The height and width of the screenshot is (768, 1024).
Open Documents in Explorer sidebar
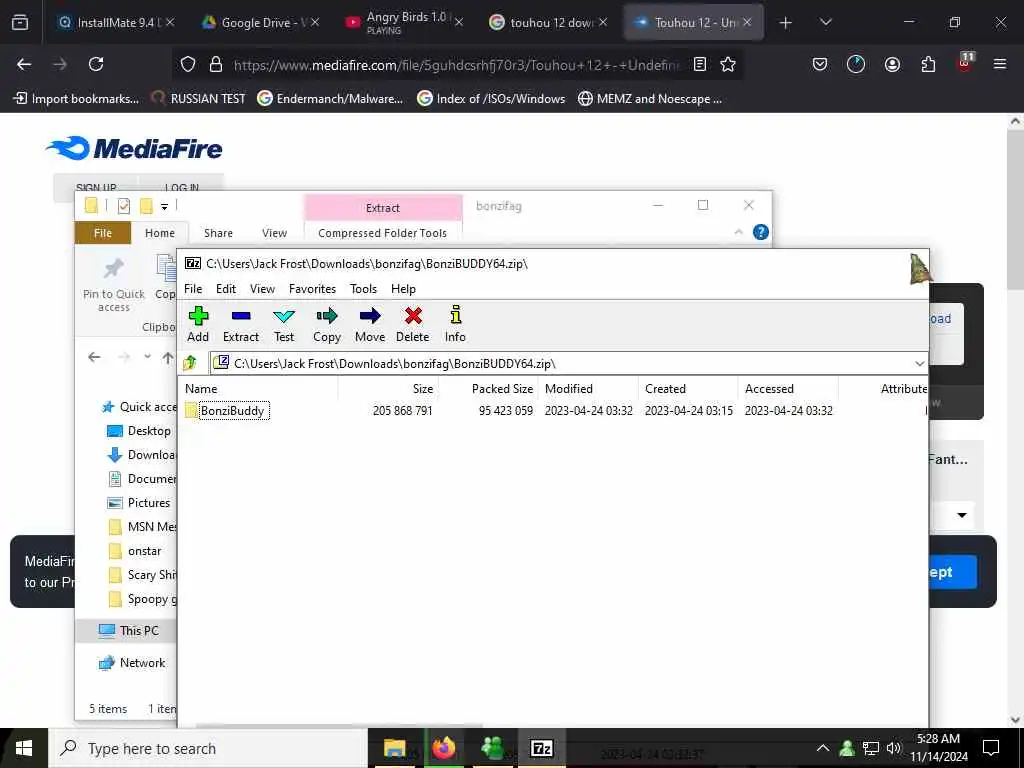pos(141,479)
